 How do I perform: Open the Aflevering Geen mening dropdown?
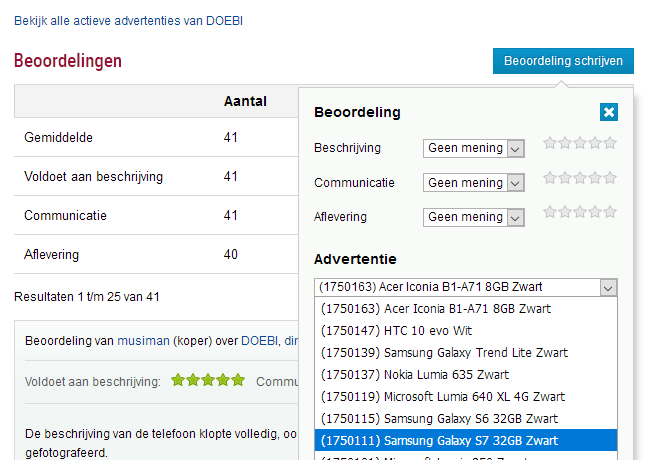[x=473, y=217]
